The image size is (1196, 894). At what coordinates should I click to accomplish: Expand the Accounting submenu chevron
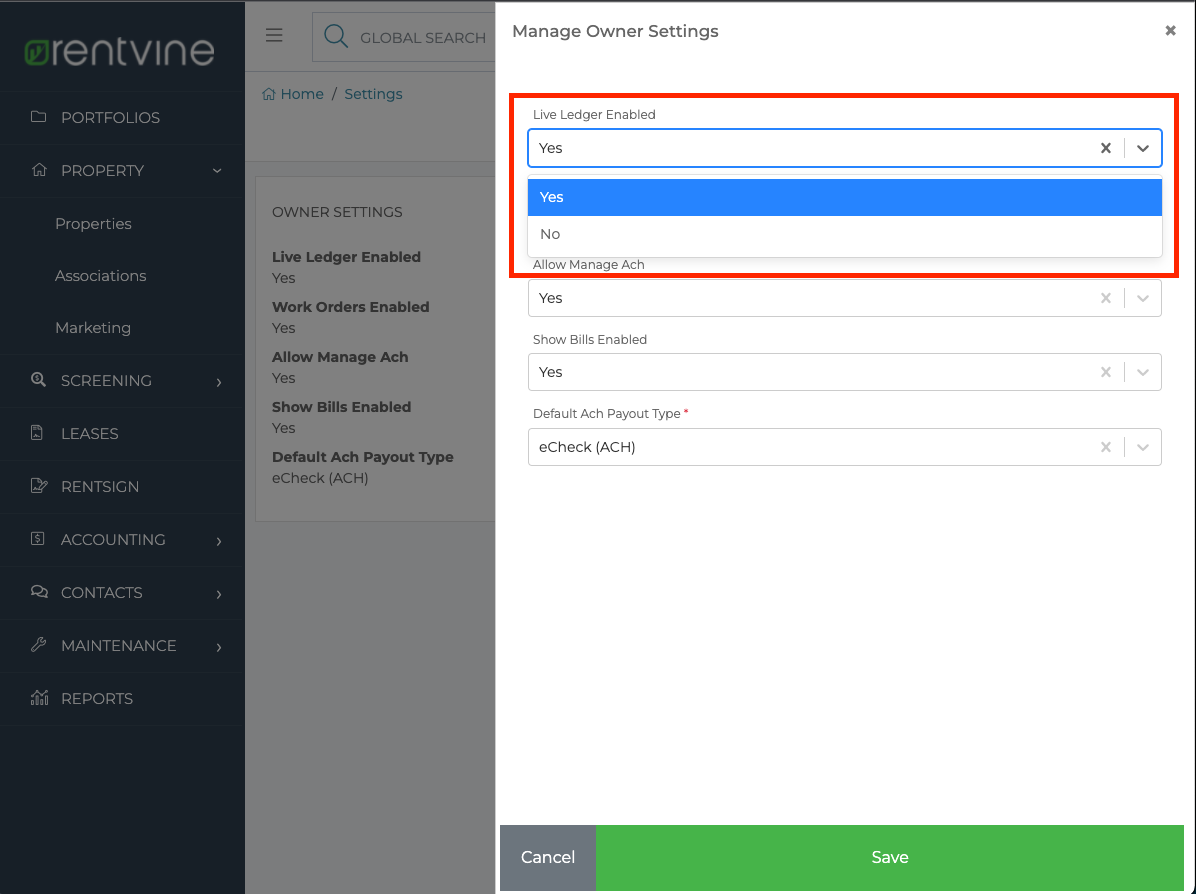[x=219, y=541]
